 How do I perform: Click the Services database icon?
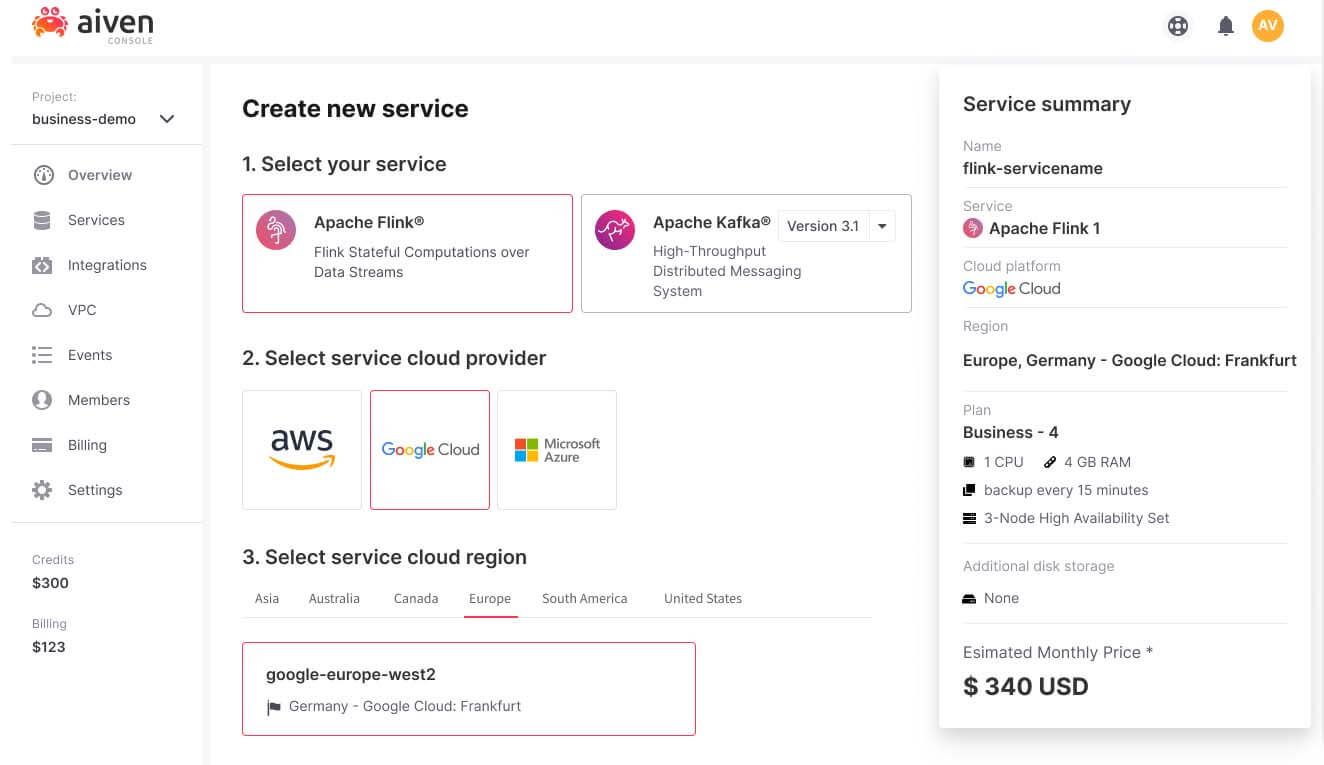[42, 220]
